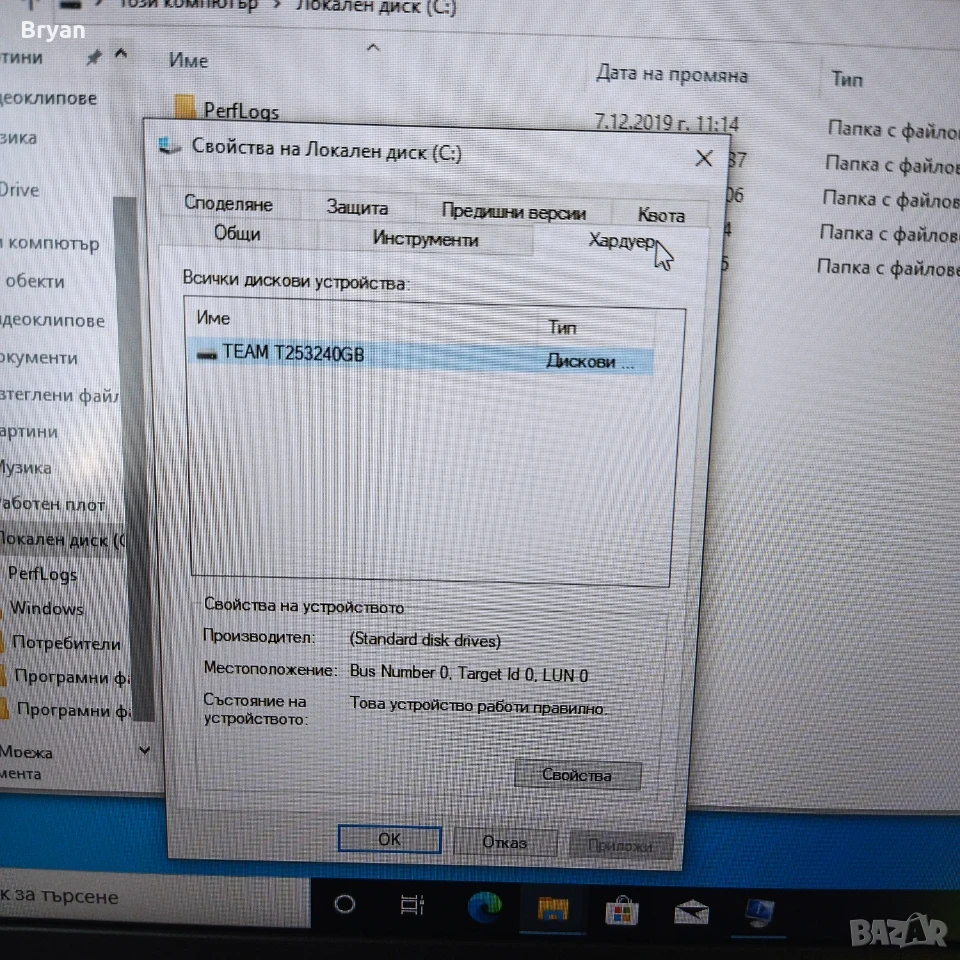Viewport: 960px width, 960px height.
Task: Switch to the Общи tab
Action: coord(238,233)
